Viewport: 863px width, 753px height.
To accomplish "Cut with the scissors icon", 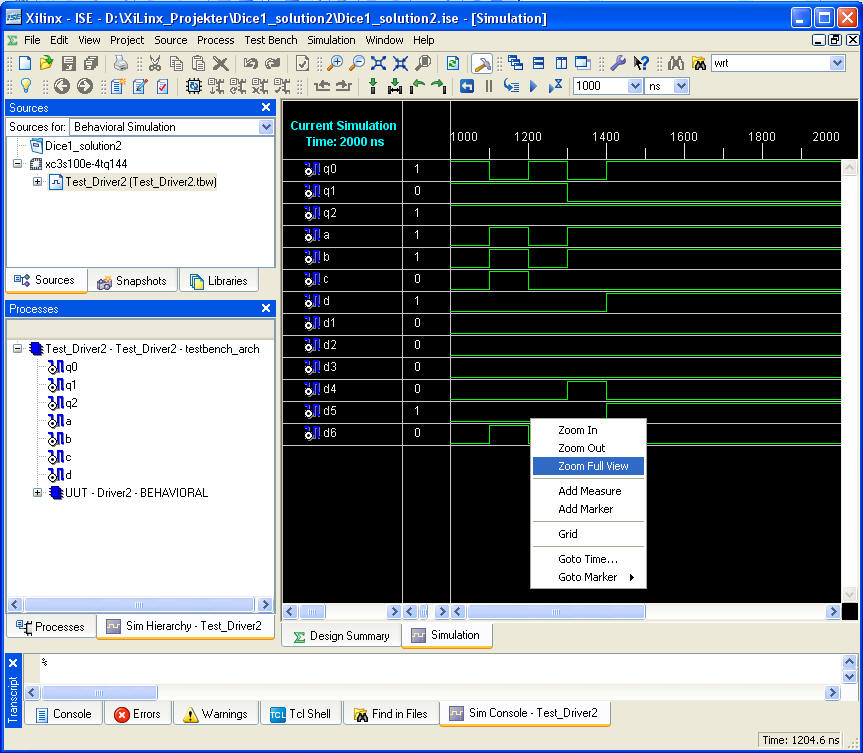I will click(155, 63).
